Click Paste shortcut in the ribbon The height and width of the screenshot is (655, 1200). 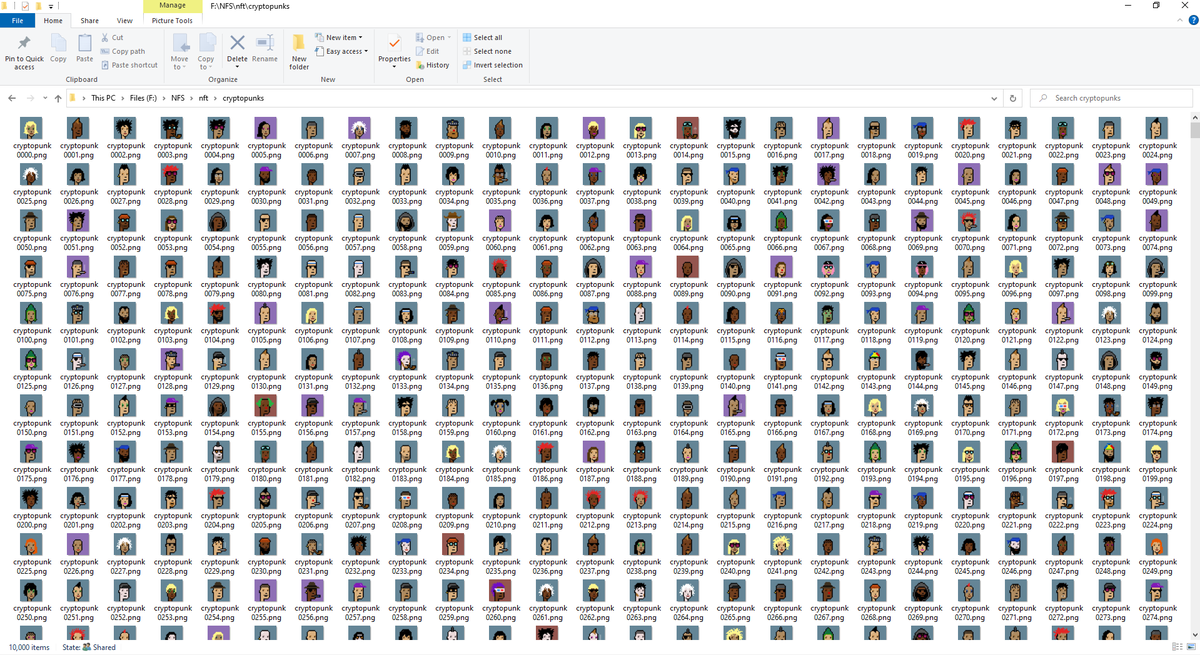(129, 65)
